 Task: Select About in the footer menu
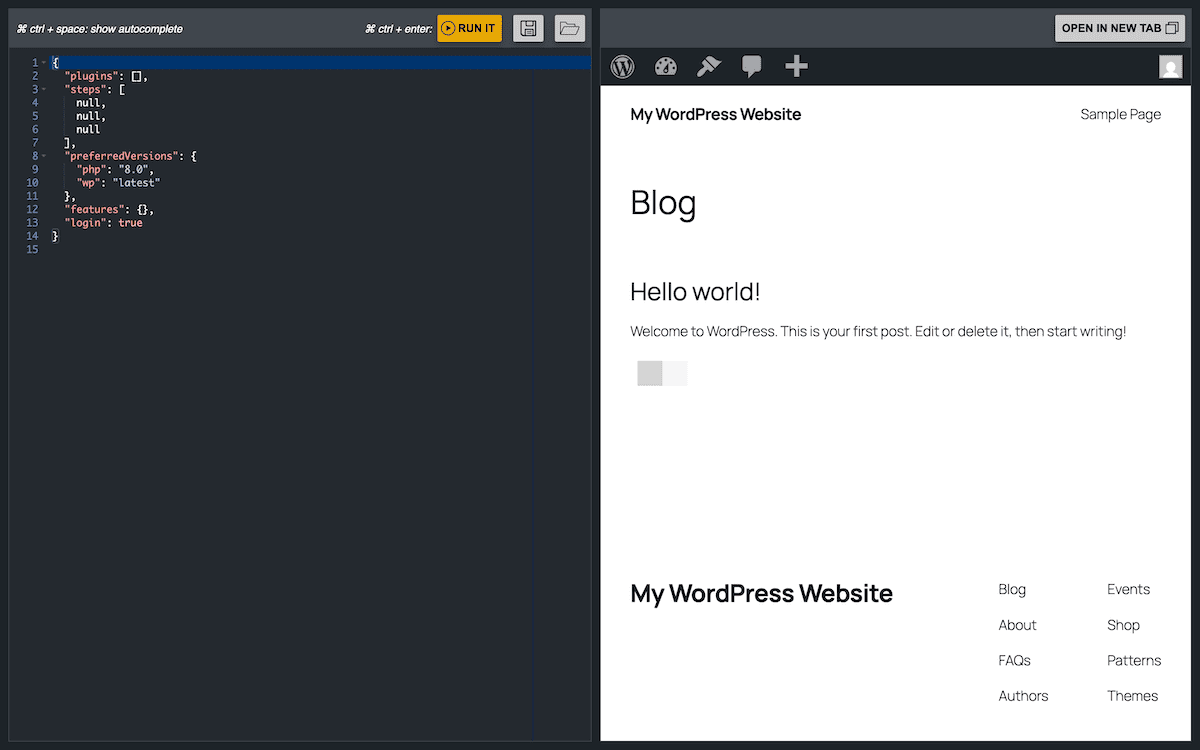click(1017, 624)
